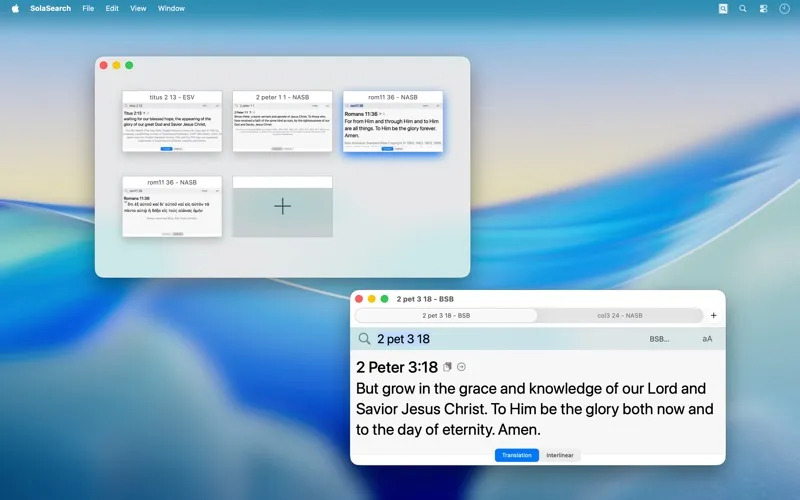Click the window title '2 pet 3 18 - BSB'
The width and height of the screenshot is (800, 500).
coord(425,299)
